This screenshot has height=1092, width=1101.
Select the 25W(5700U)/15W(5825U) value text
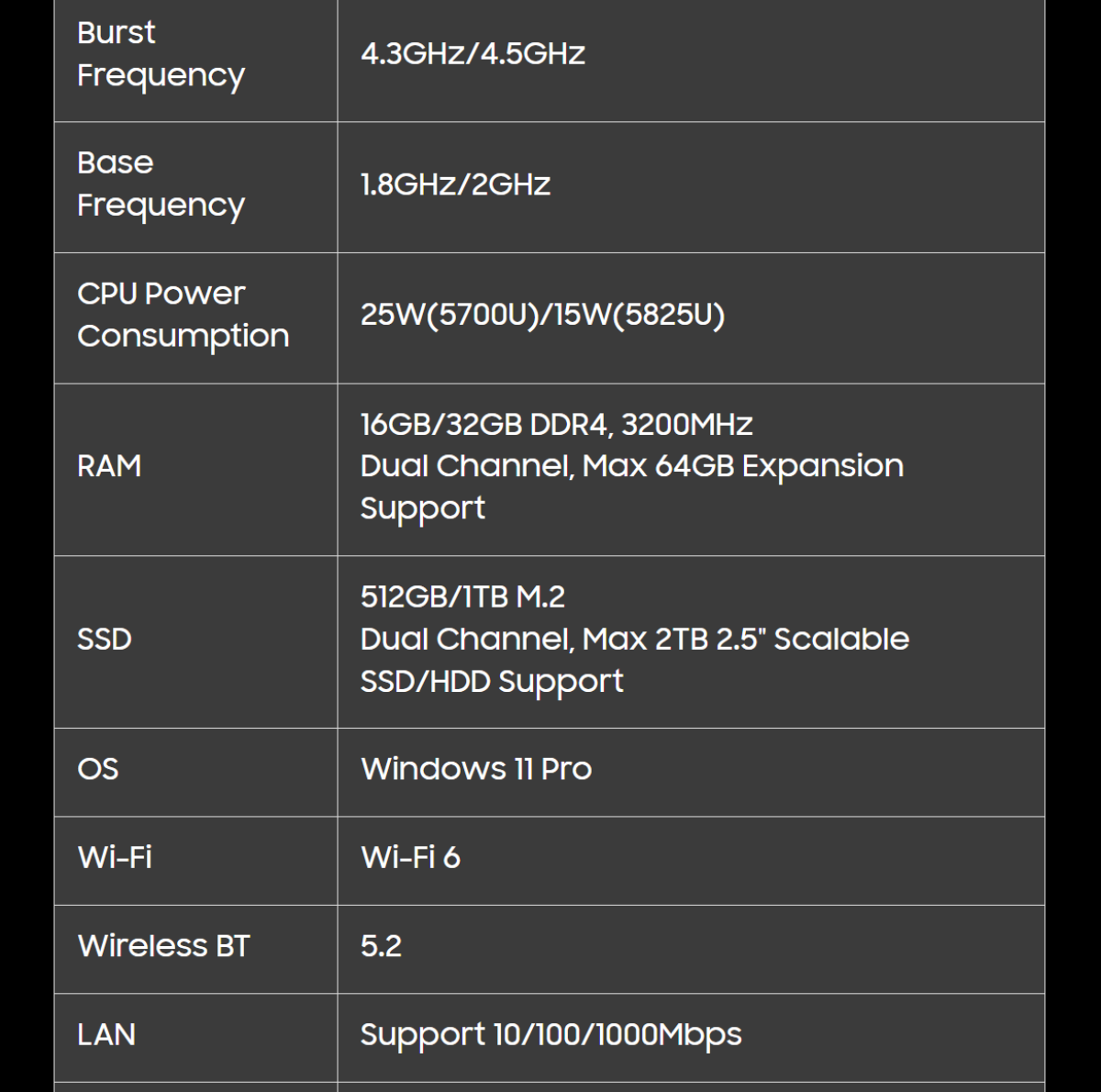542,315
